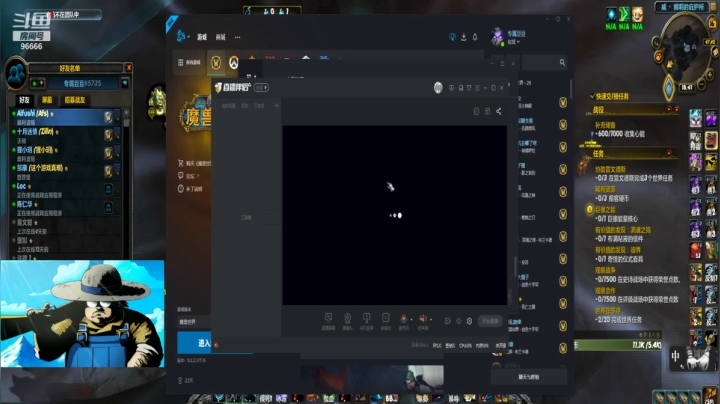This screenshot has height=404, width=720.
Task: Click the 直播伴侣 logo
Action: 232,87
